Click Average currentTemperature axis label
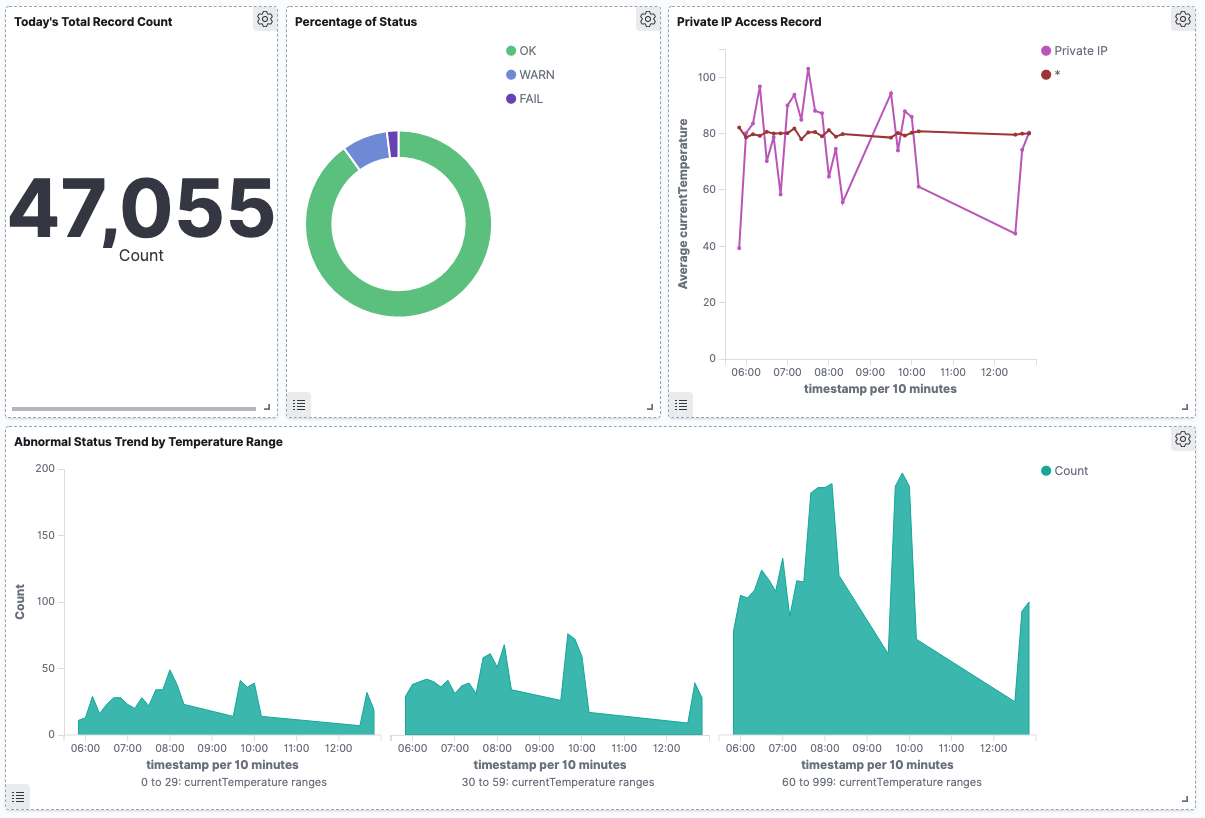This screenshot has height=818, width=1205. click(x=684, y=203)
